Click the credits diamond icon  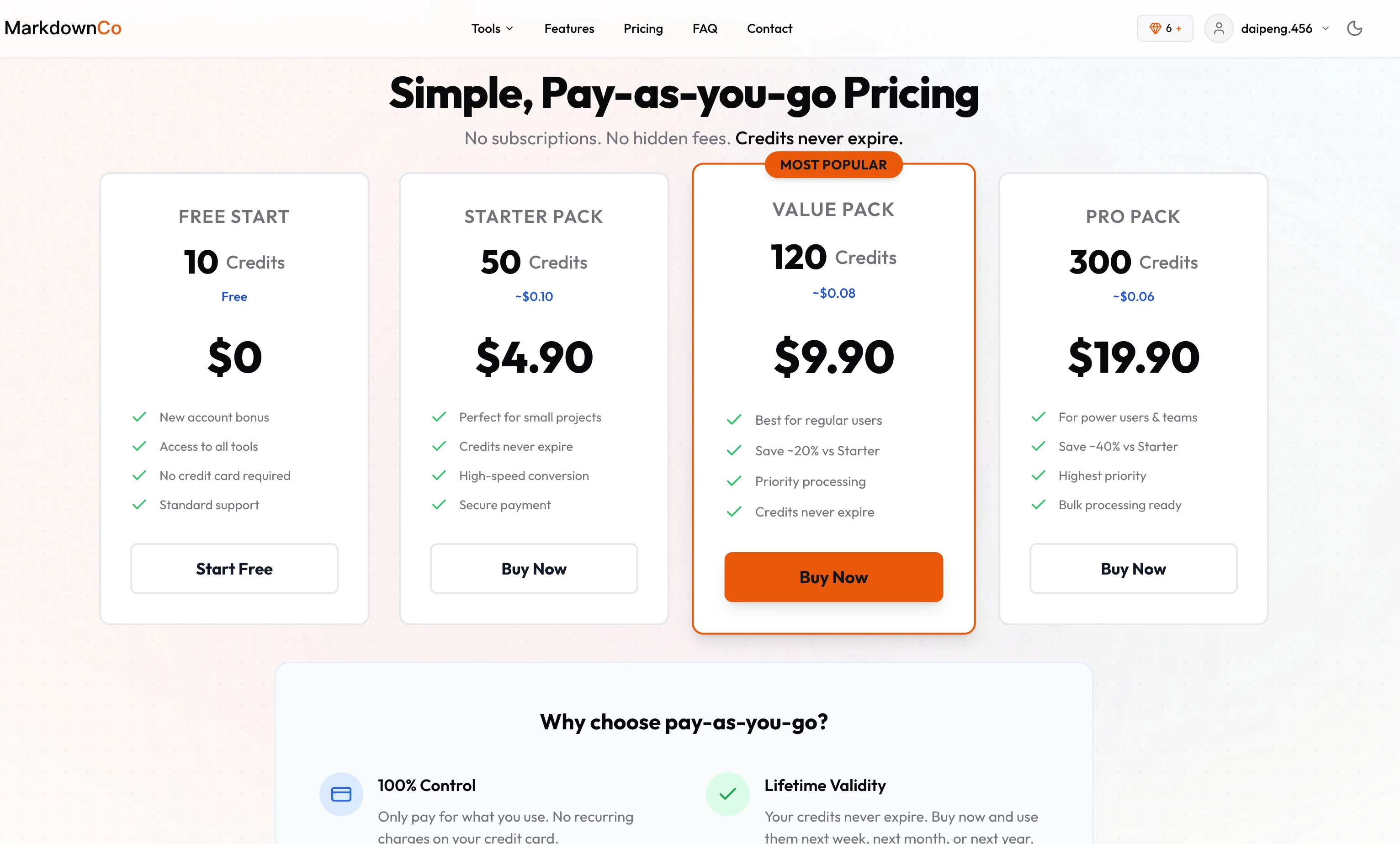pyautogui.click(x=1155, y=28)
